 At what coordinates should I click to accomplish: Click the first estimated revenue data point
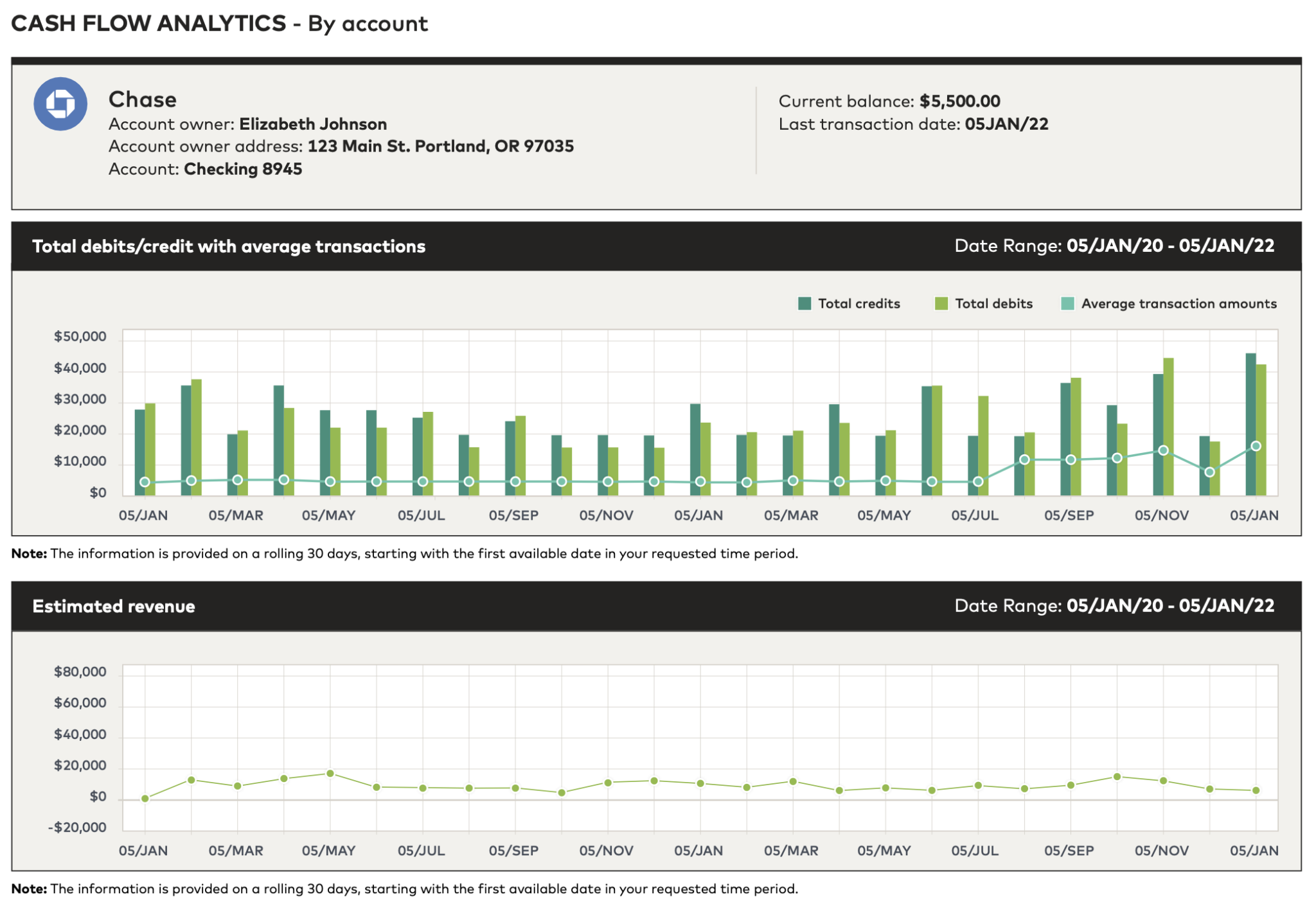[145, 799]
